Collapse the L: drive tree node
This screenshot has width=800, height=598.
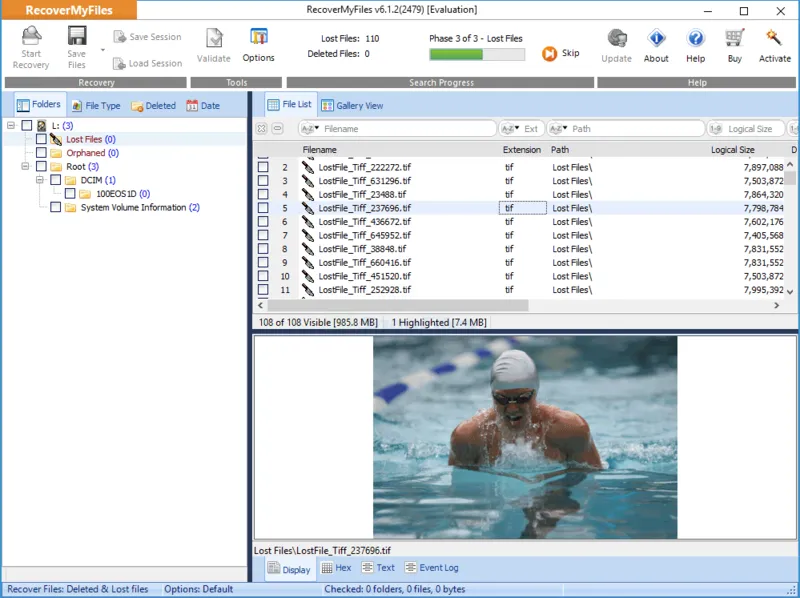click(11, 126)
